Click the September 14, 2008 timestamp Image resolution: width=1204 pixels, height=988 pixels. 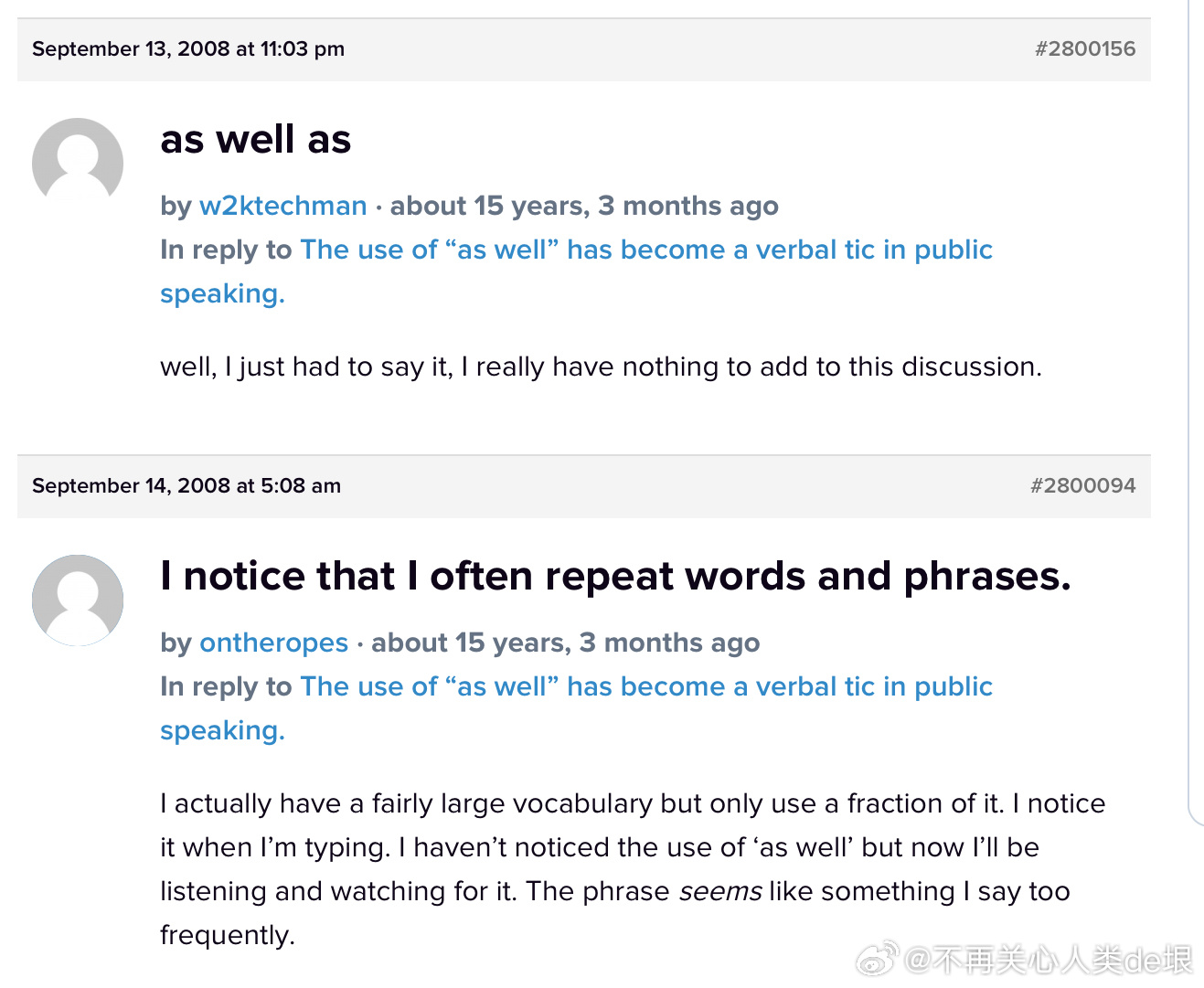coord(186,485)
